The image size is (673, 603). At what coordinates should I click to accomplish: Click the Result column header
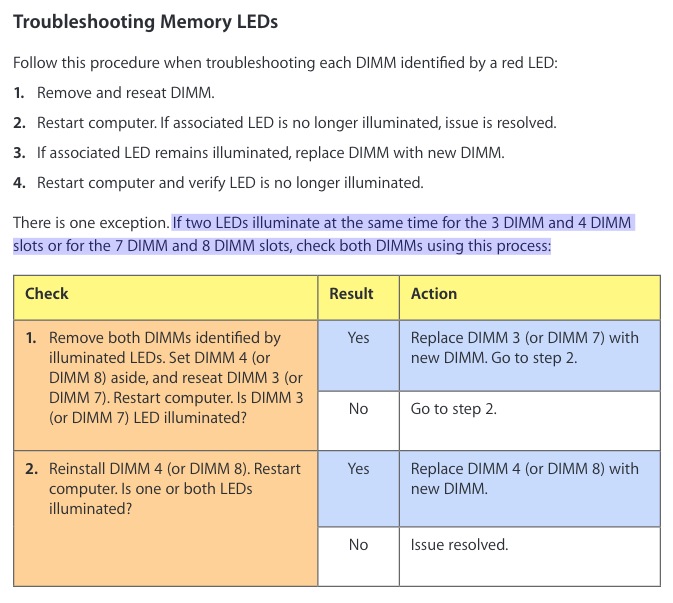(x=358, y=298)
